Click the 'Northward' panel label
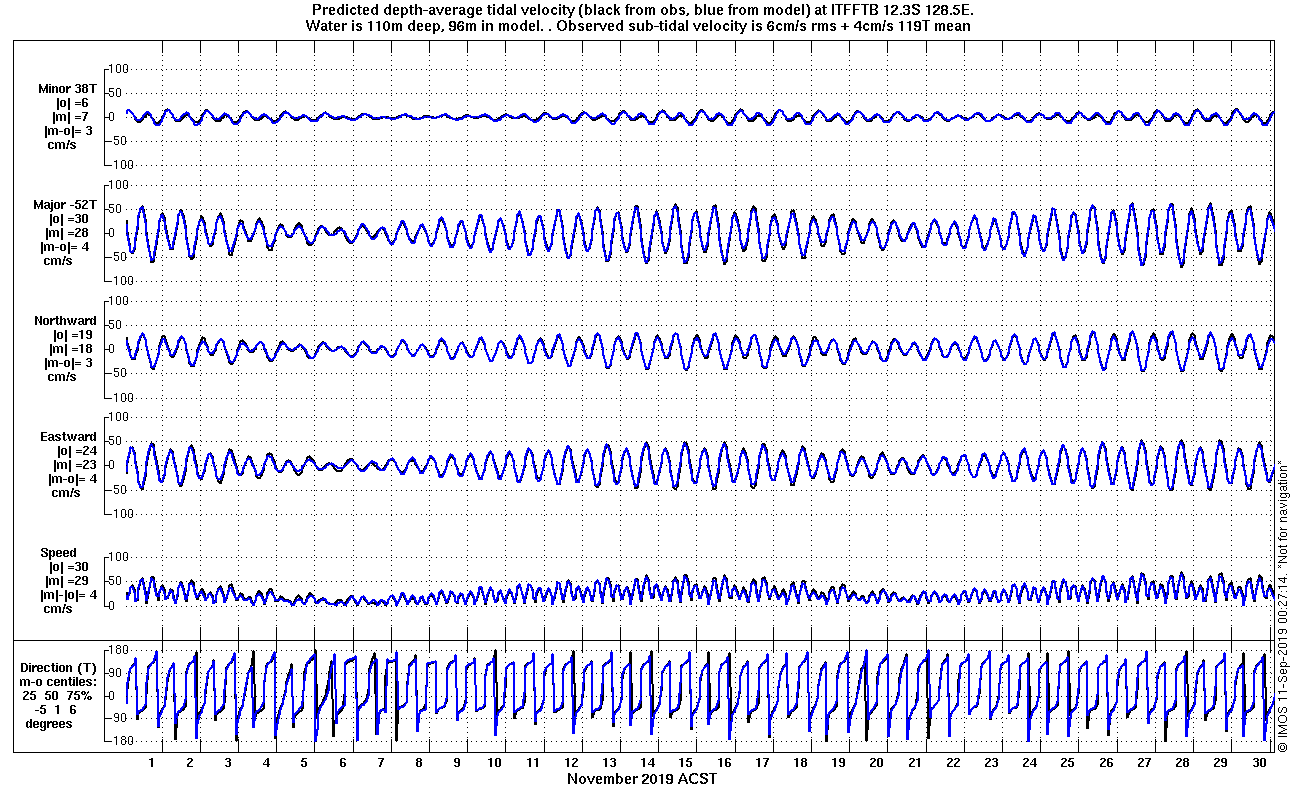This screenshot has height=800, width=1300. [x=64, y=320]
